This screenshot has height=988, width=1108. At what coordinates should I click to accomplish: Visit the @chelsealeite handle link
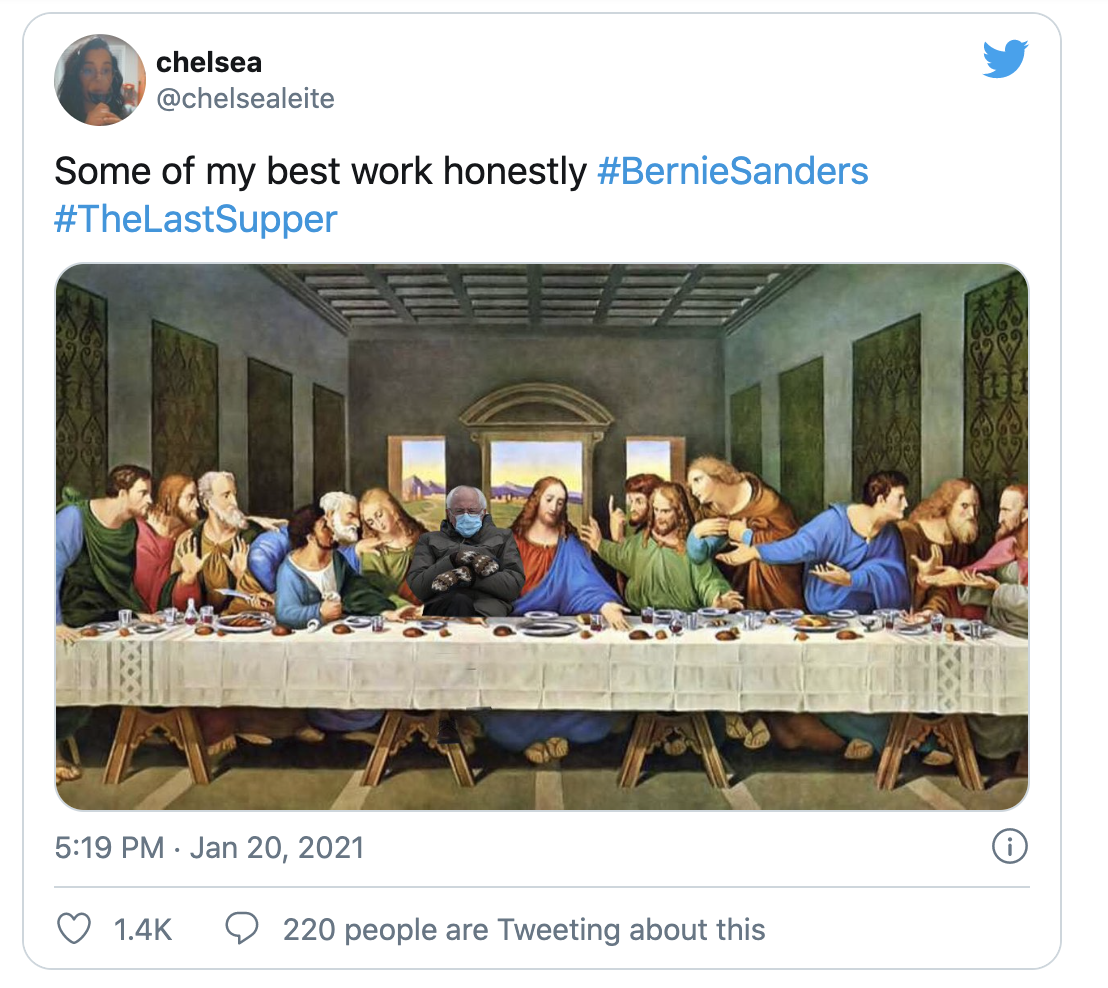[245, 98]
